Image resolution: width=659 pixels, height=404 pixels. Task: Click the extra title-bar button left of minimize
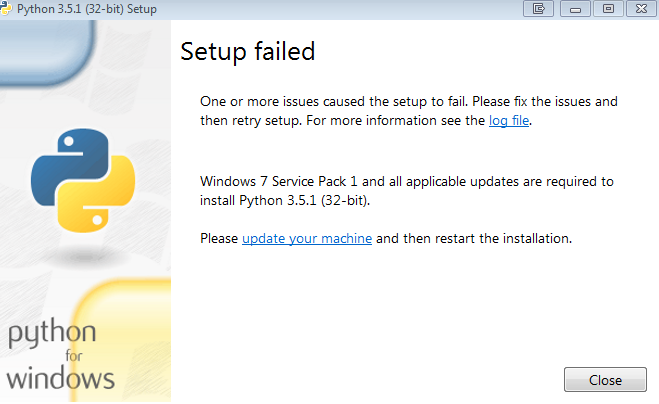click(x=539, y=9)
